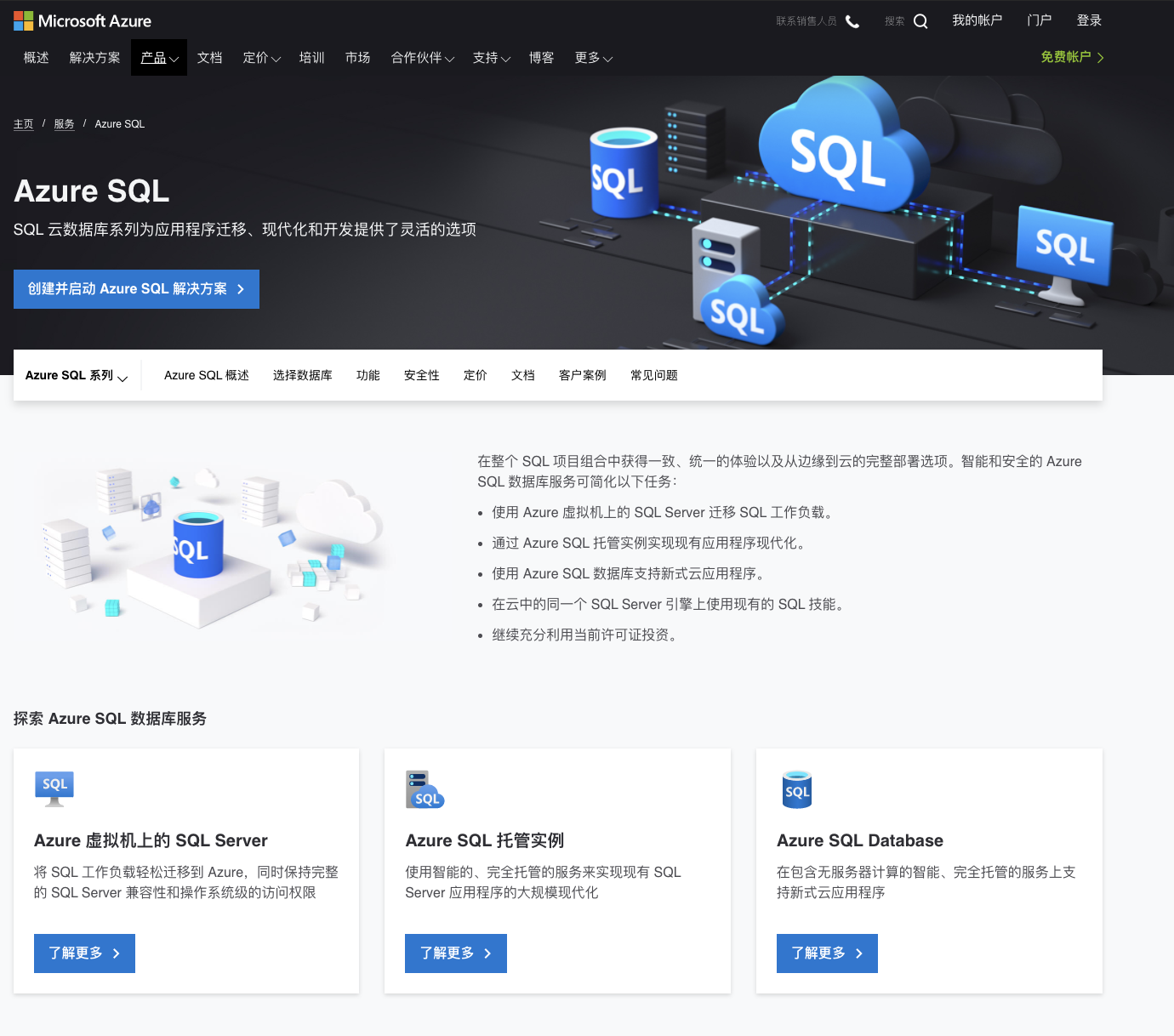The width and height of the screenshot is (1174, 1036).
Task: Click the arrow next to 免费帐户
Action: 1101,58
